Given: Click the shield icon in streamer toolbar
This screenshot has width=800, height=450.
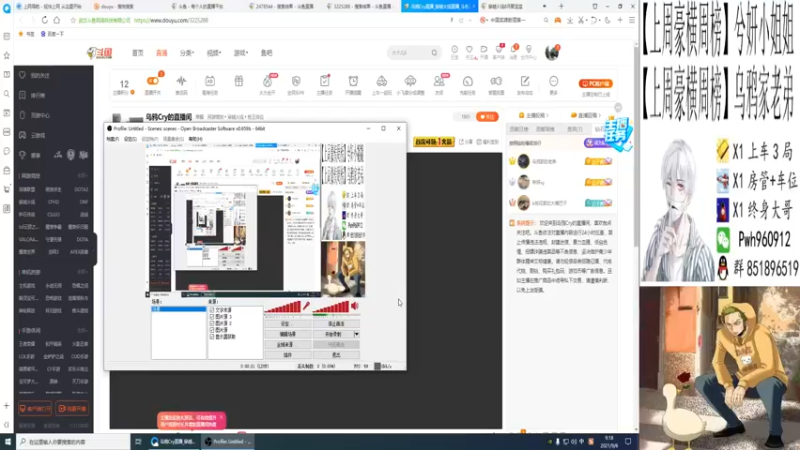Looking at the screenshot, I should (x=296, y=81).
